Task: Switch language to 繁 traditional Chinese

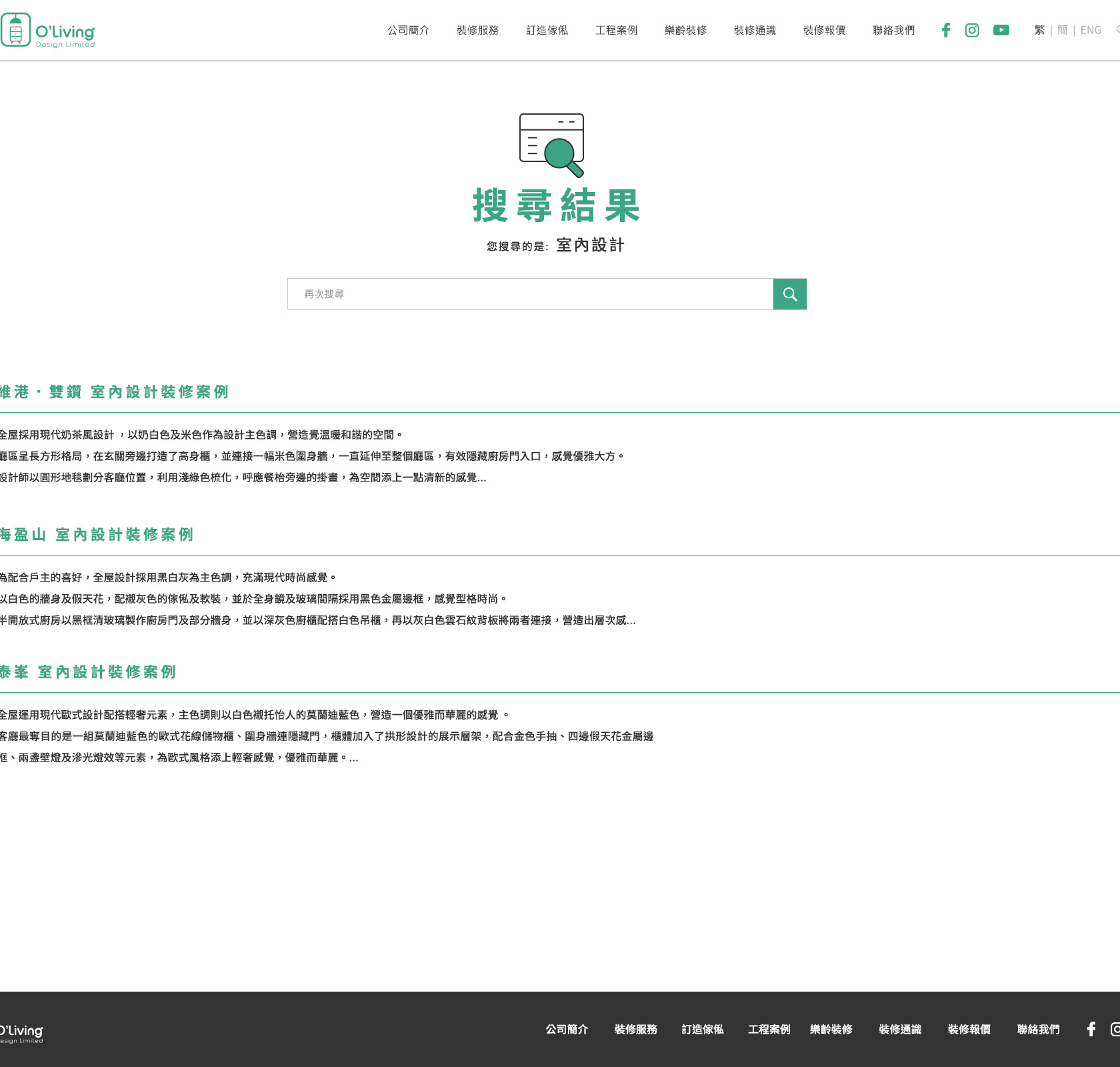Action: (x=1039, y=30)
